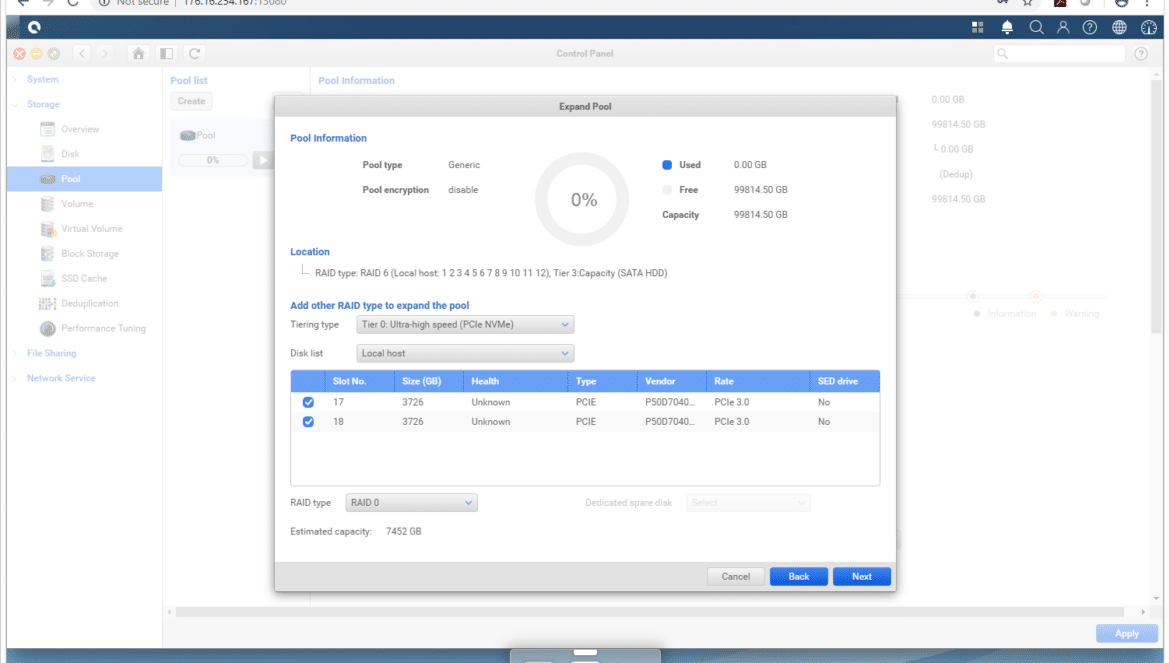1170x663 pixels.
Task: Toggle checkbox for slot 18 disk
Action: coord(308,421)
